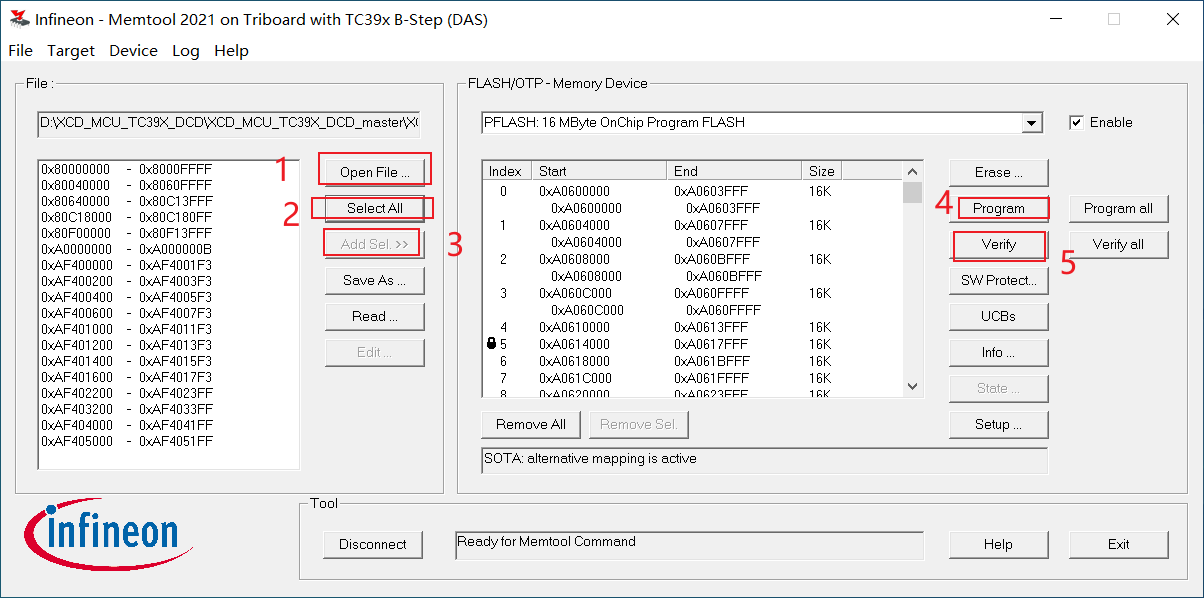Select sector index 2 row 0xA0608000
The image size is (1204, 598).
pos(693,259)
